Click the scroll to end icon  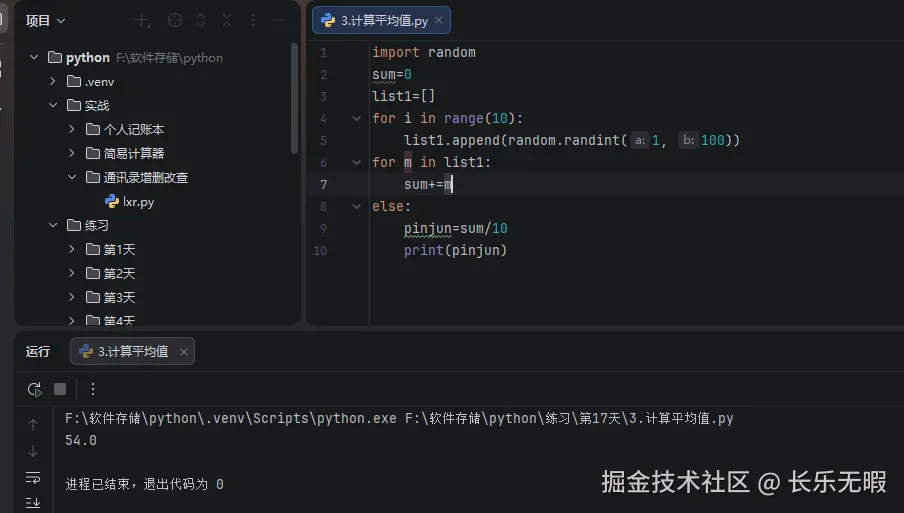pyautogui.click(x=33, y=503)
